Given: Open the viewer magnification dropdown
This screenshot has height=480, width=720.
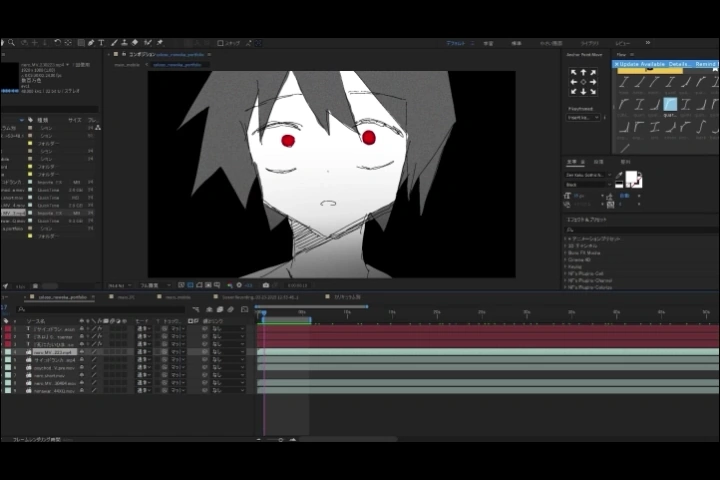Looking at the screenshot, I should pyautogui.click(x=119, y=285).
